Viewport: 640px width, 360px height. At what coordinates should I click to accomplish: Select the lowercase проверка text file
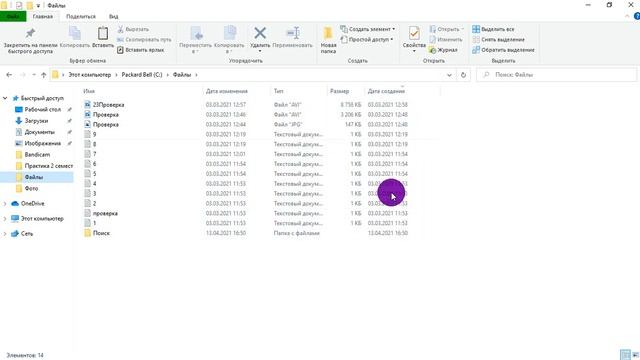pos(105,213)
